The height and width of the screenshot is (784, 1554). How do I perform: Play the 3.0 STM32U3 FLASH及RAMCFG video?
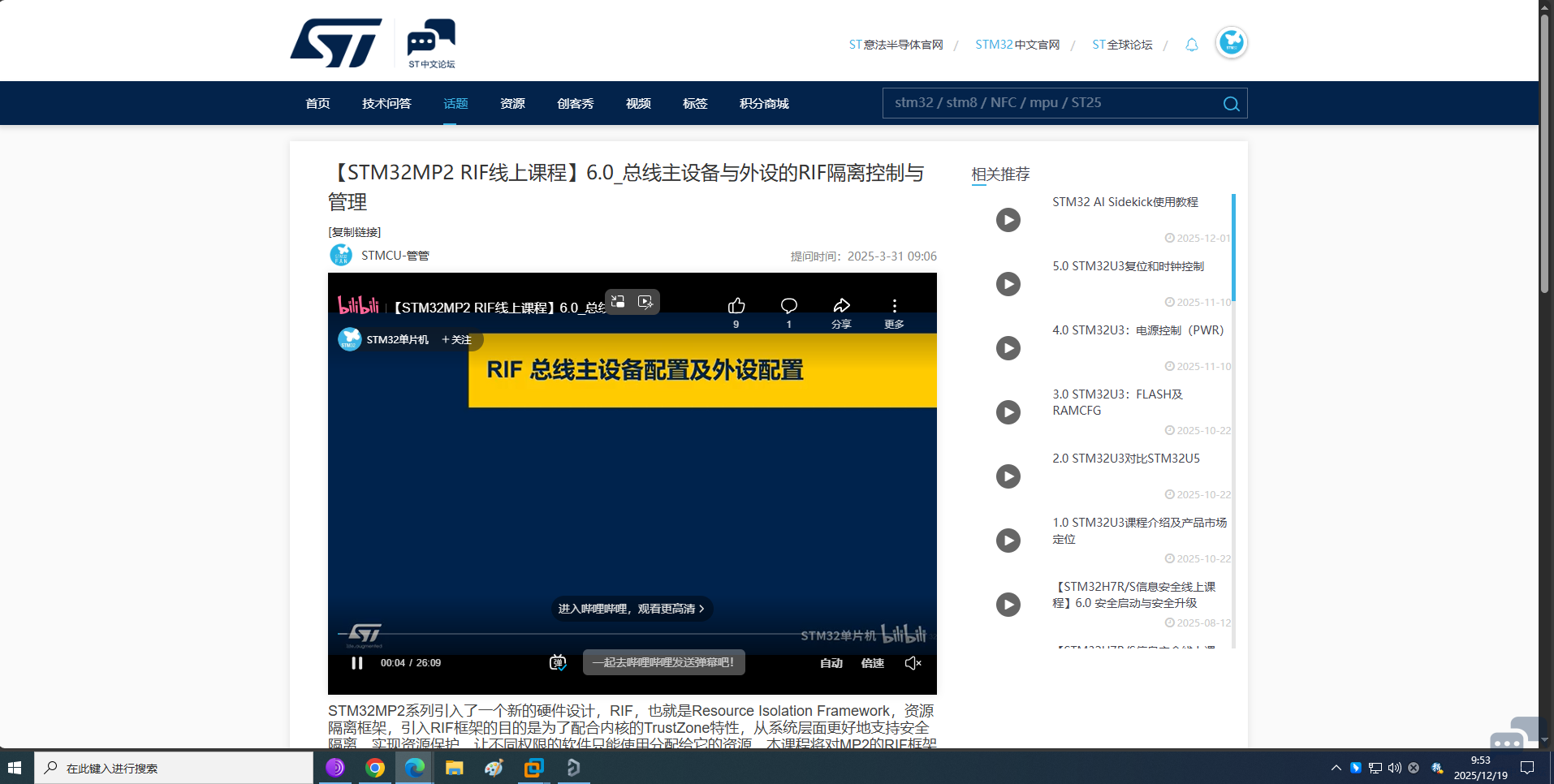tap(1008, 412)
